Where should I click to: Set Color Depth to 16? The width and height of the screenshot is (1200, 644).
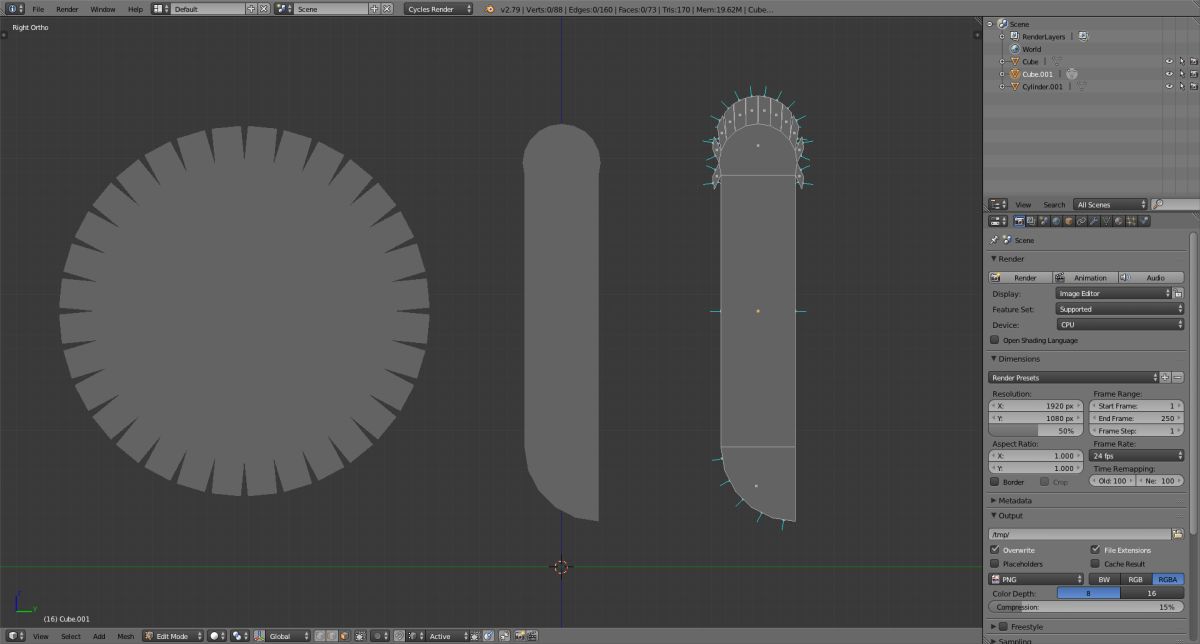pyautogui.click(x=1151, y=593)
